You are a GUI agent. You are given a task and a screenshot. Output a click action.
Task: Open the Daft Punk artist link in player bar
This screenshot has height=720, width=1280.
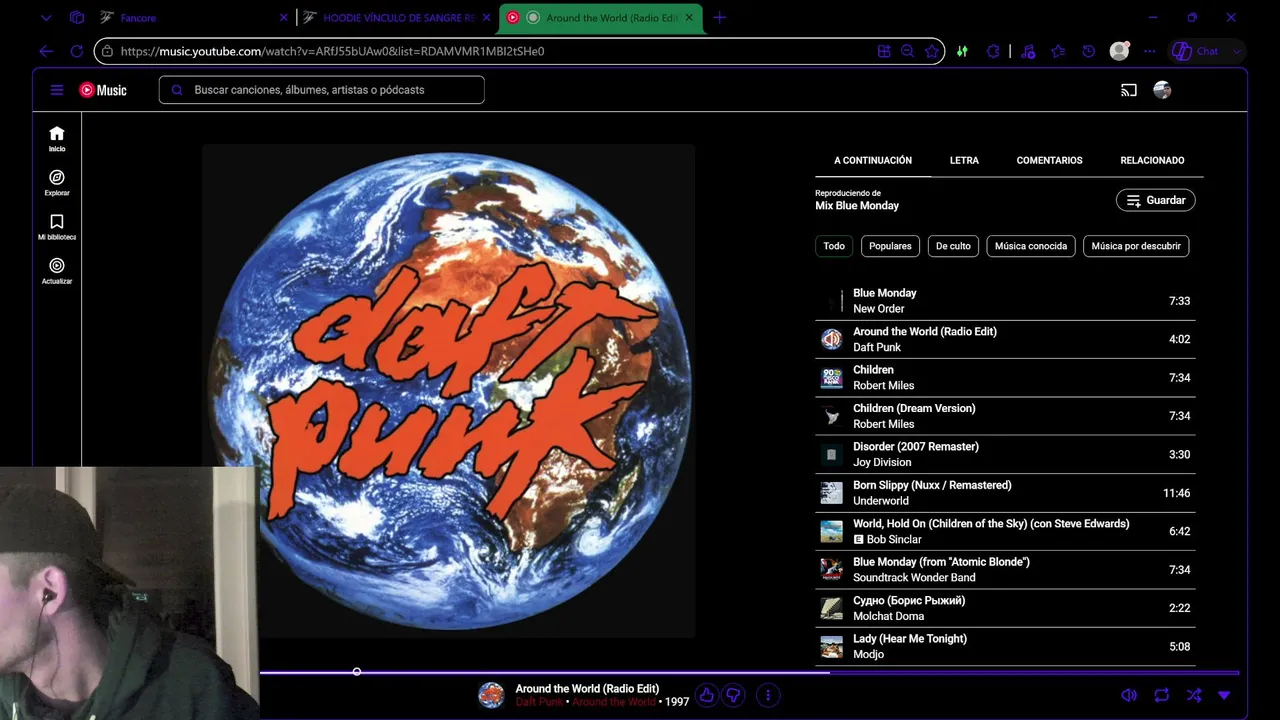tap(539, 702)
